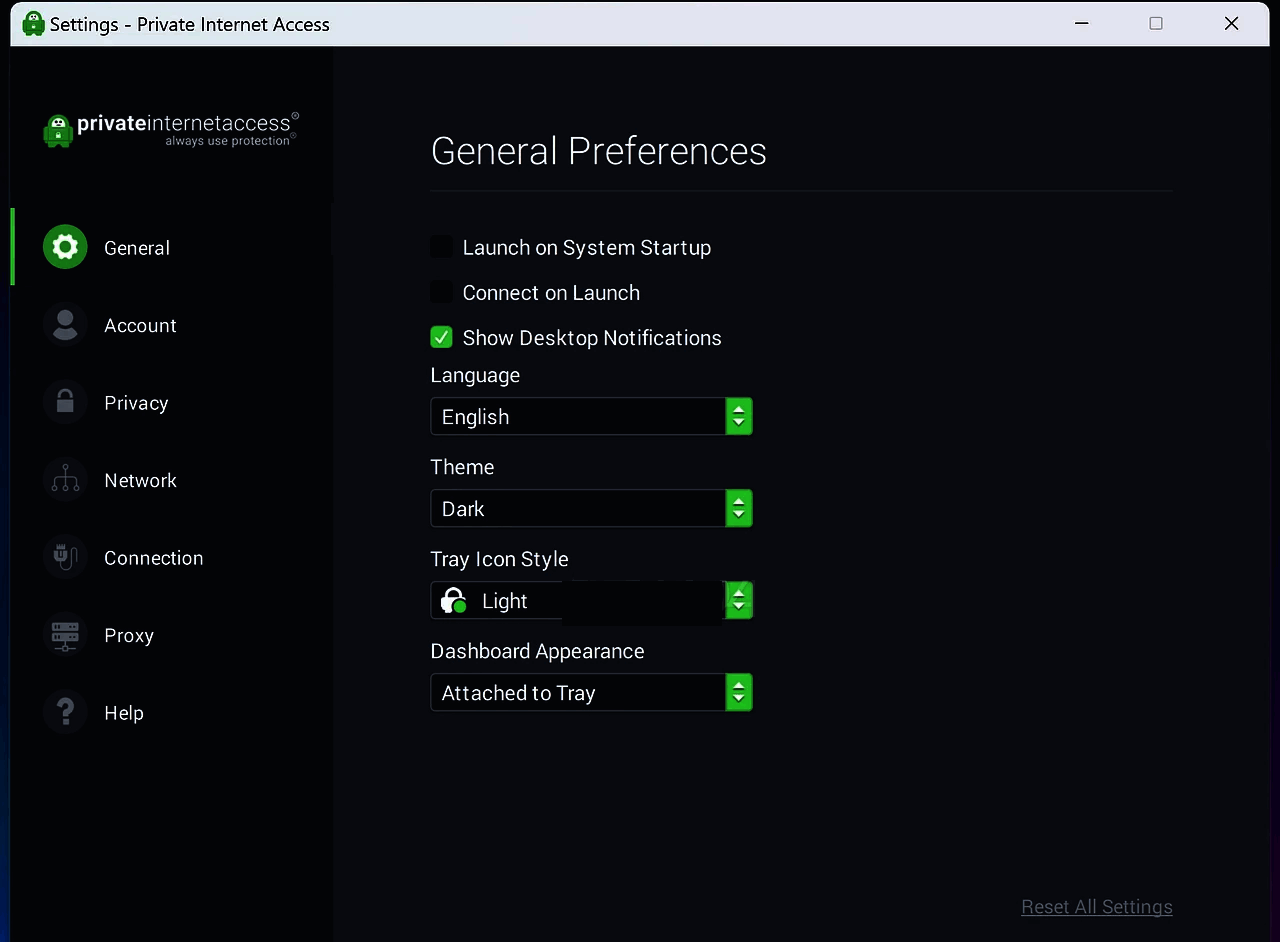Open the Language dropdown
Viewport: 1280px width, 942px height.
(x=590, y=417)
